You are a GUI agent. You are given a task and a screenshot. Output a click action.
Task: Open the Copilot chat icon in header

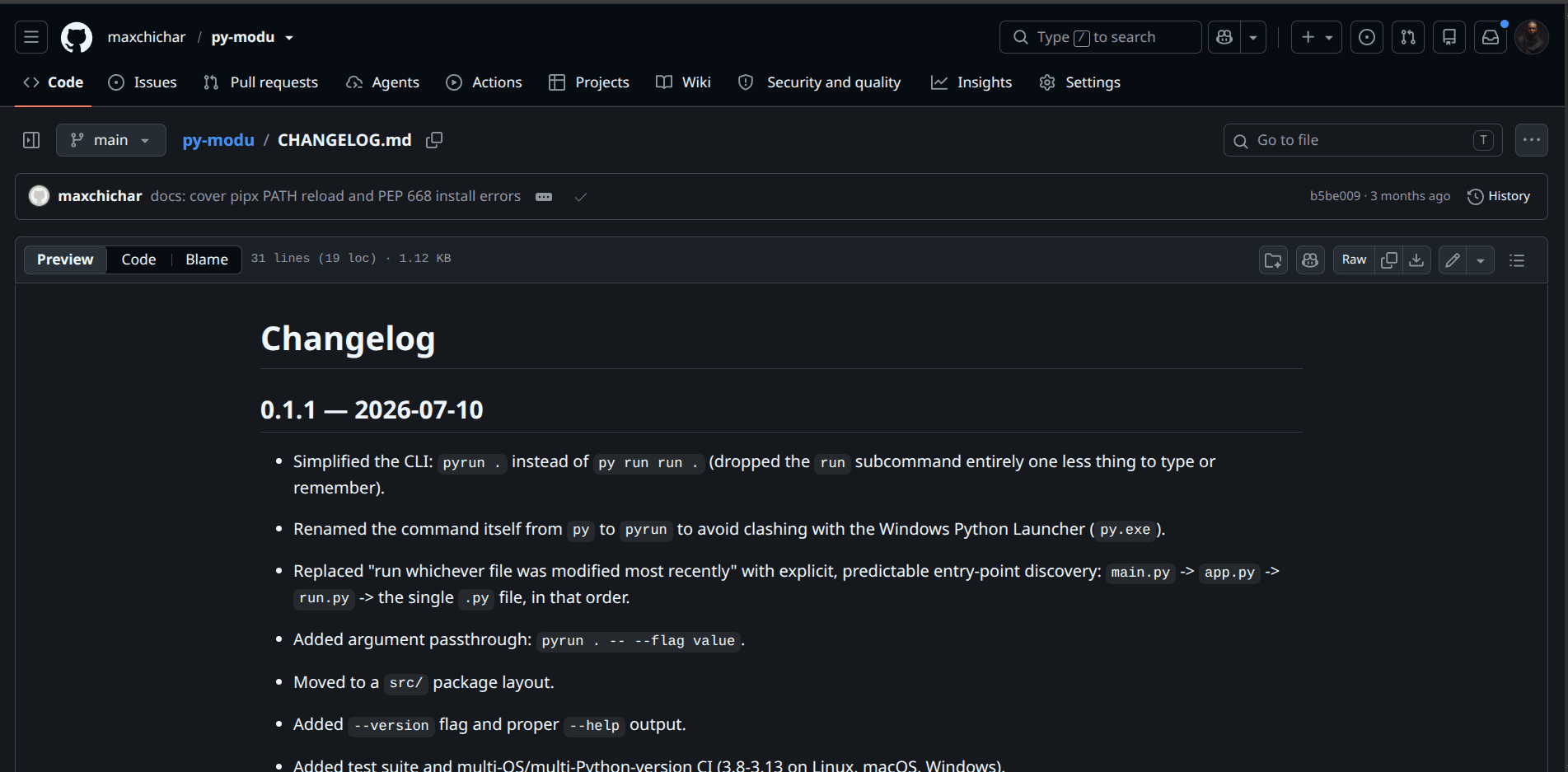pyautogui.click(x=1224, y=37)
